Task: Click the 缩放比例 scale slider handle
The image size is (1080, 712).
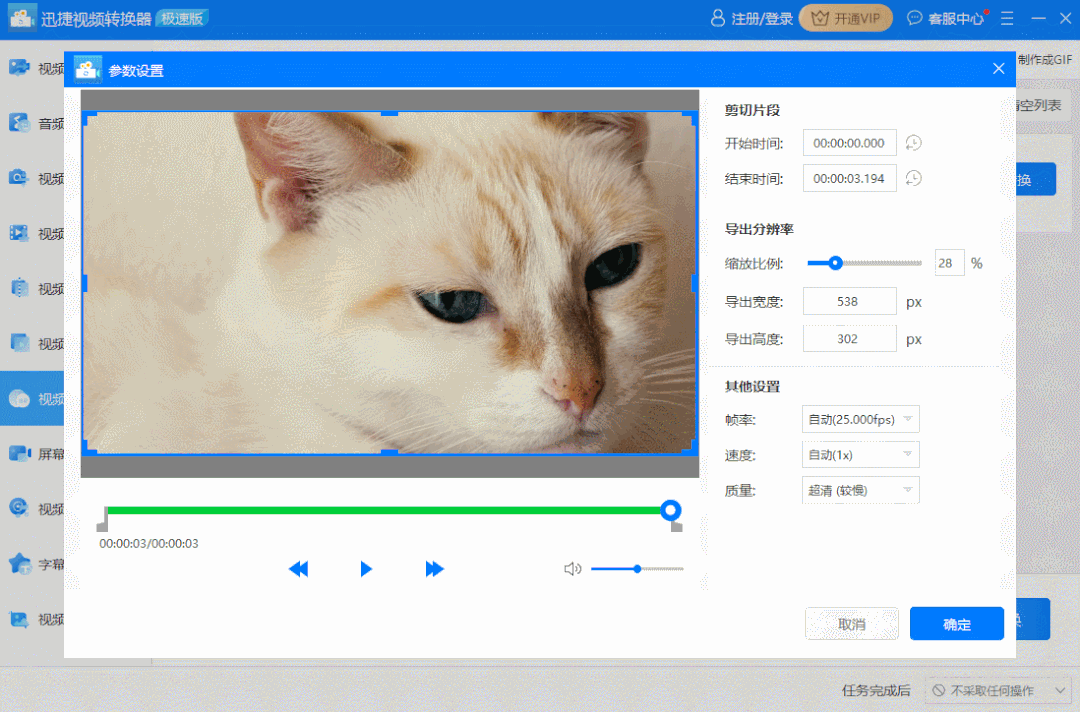Action: point(835,262)
